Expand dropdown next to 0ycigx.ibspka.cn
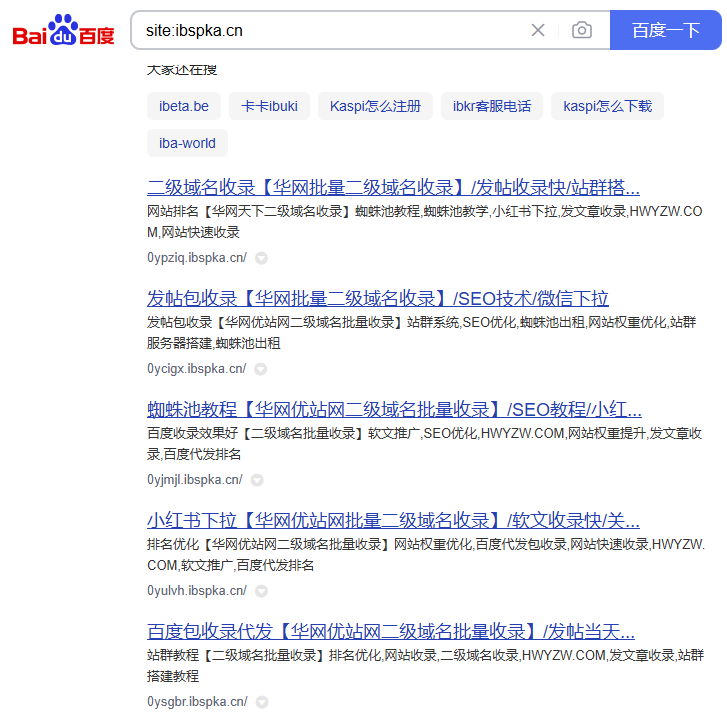 click(261, 369)
